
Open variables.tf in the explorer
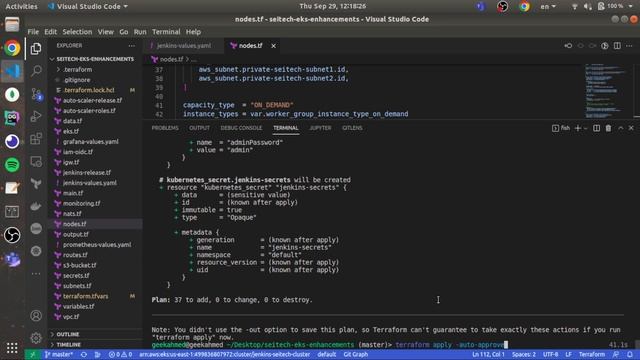coord(78,307)
